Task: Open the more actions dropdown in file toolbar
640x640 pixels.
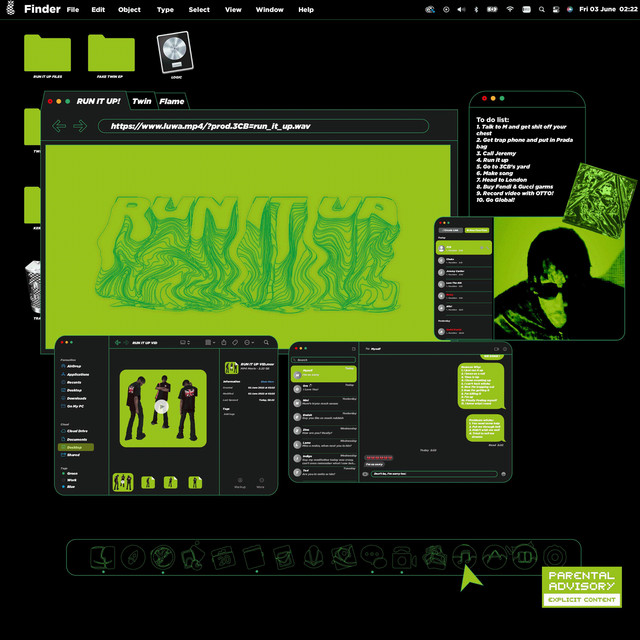Action: (249, 342)
